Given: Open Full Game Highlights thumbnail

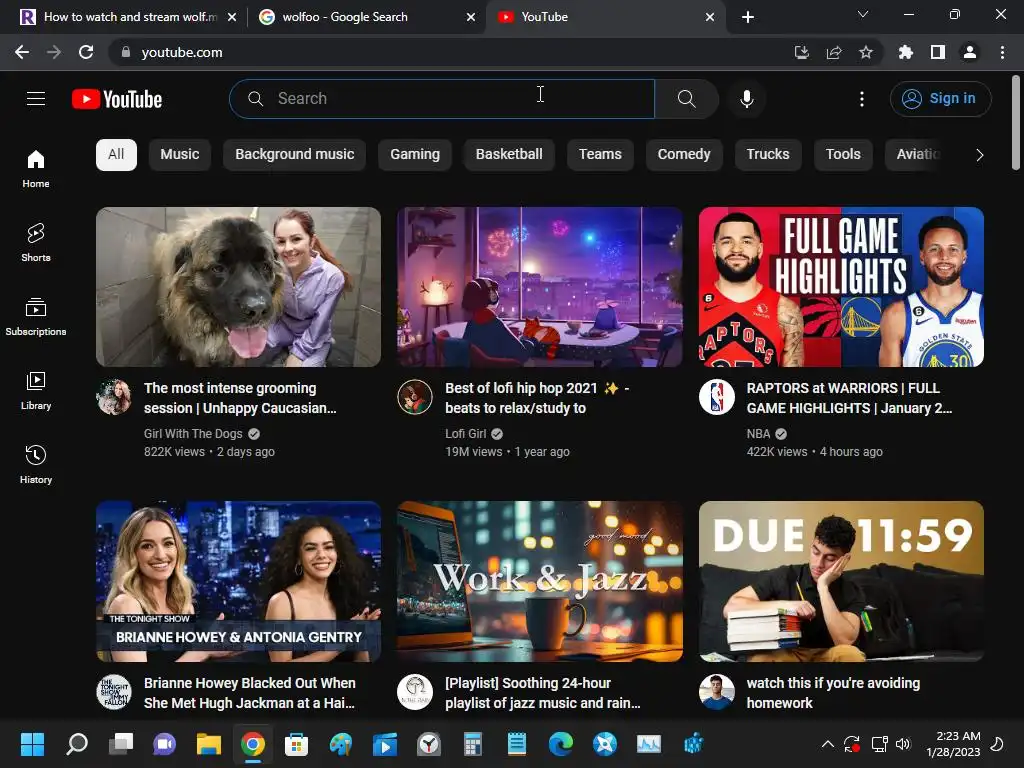Looking at the screenshot, I should (x=841, y=287).
